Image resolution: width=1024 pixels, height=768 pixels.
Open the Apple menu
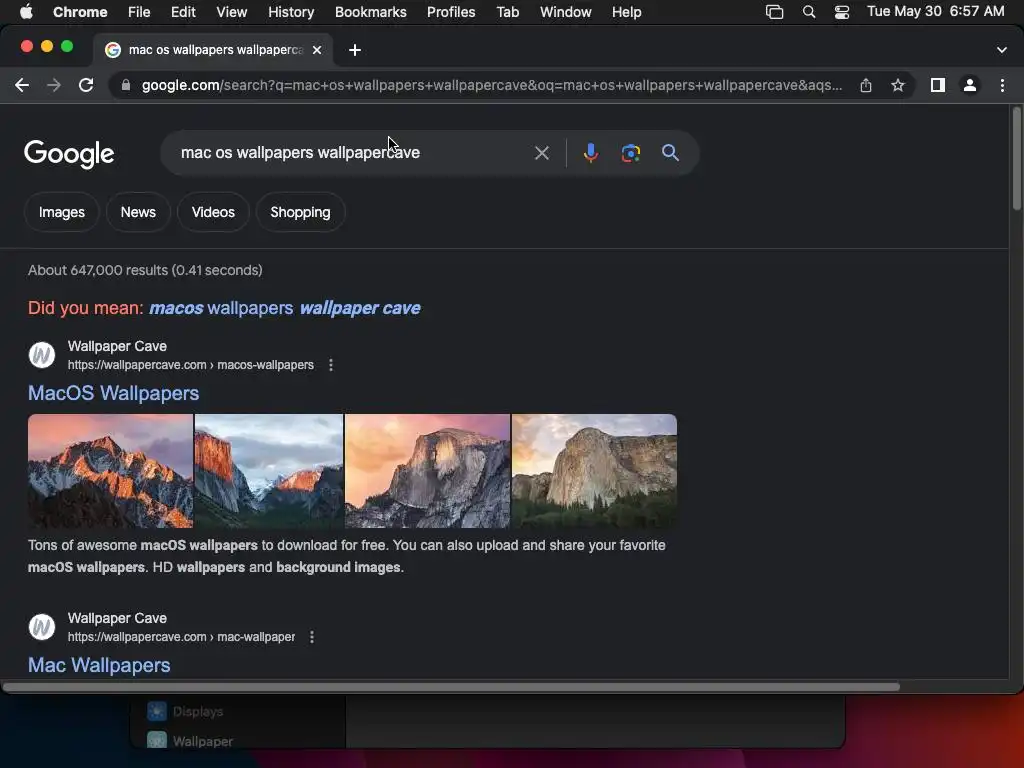(x=26, y=12)
